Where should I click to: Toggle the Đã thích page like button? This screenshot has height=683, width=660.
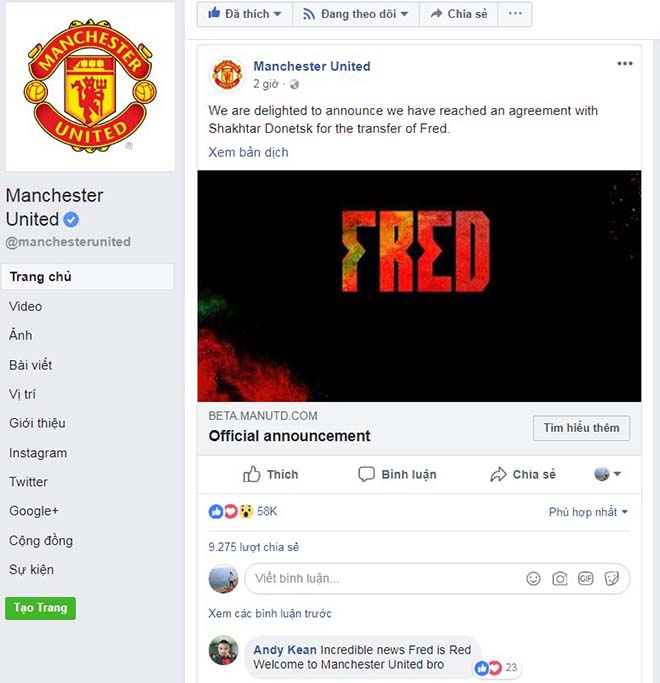click(244, 14)
